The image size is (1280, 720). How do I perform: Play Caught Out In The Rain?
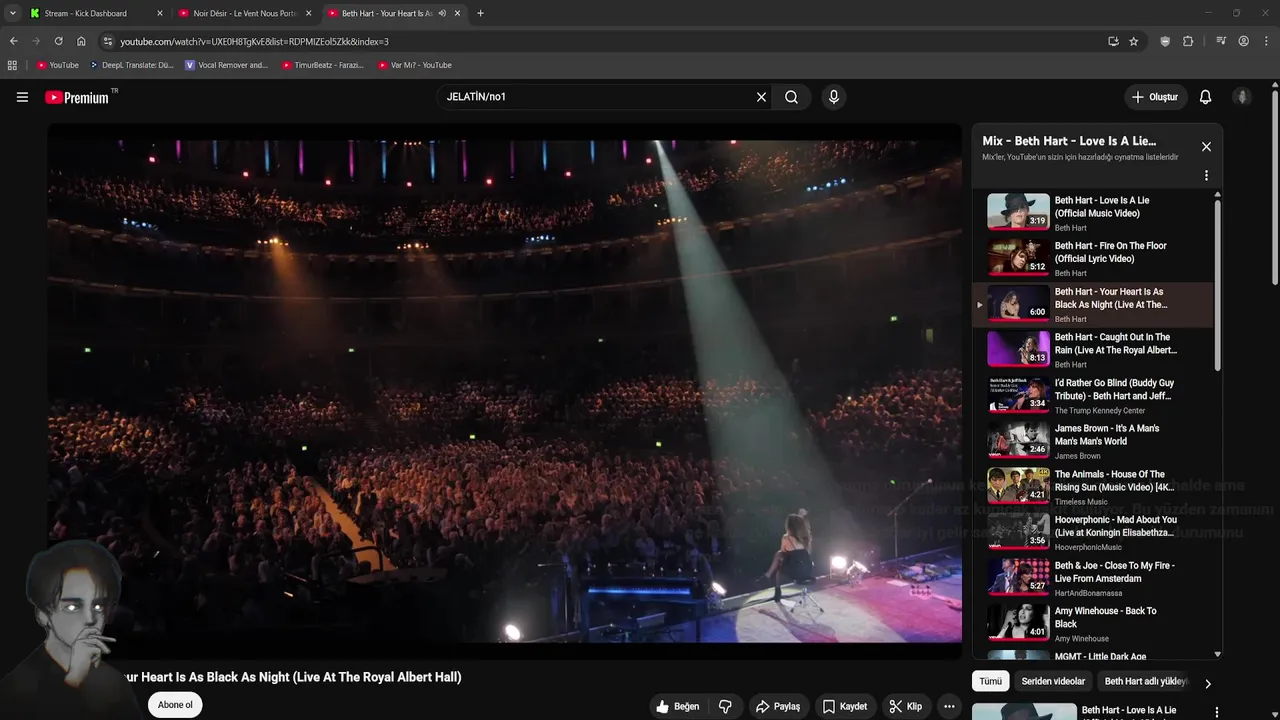[1094, 350]
